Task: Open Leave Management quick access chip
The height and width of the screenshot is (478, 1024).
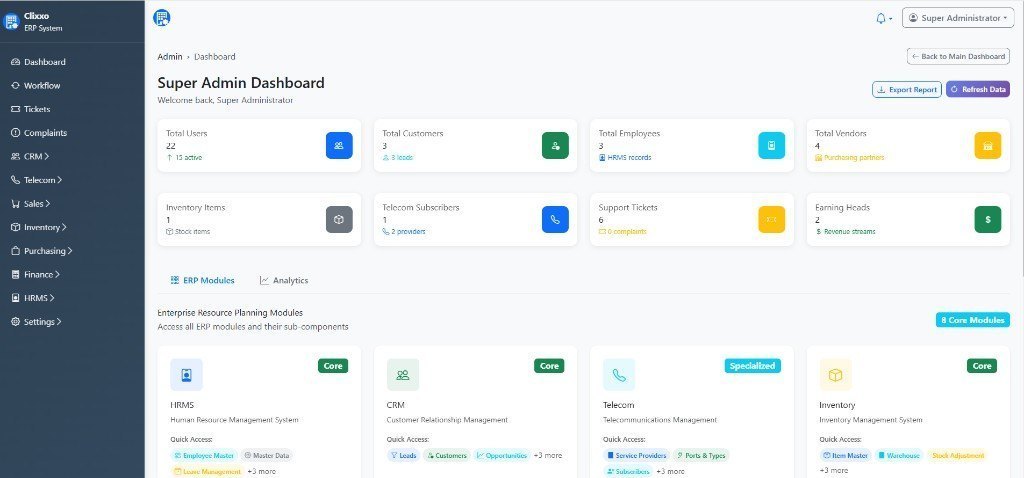Action: pyautogui.click(x=208, y=471)
